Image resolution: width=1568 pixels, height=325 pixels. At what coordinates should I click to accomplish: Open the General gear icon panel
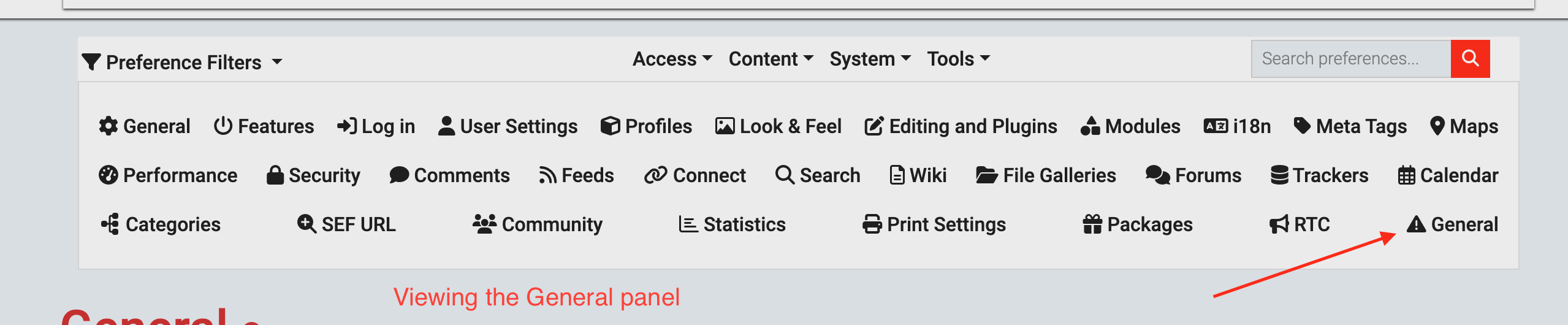tap(108, 126)
